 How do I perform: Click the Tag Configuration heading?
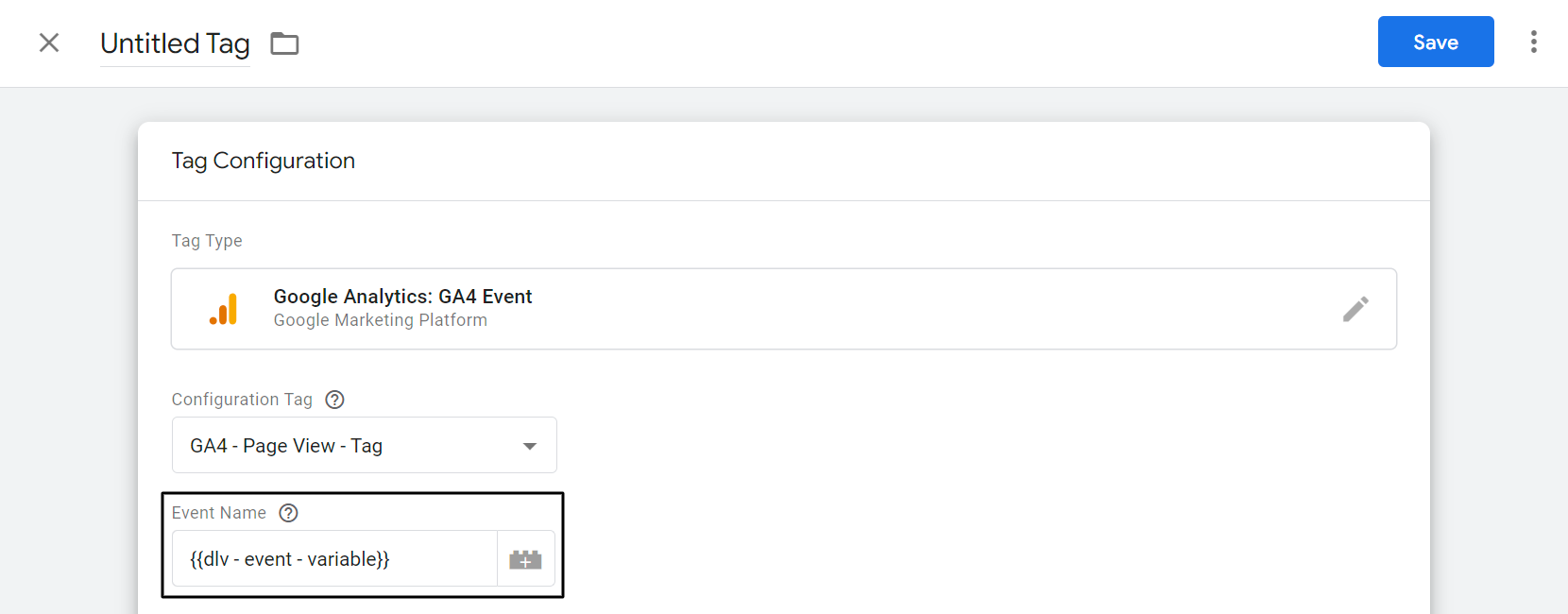point(263,161)
